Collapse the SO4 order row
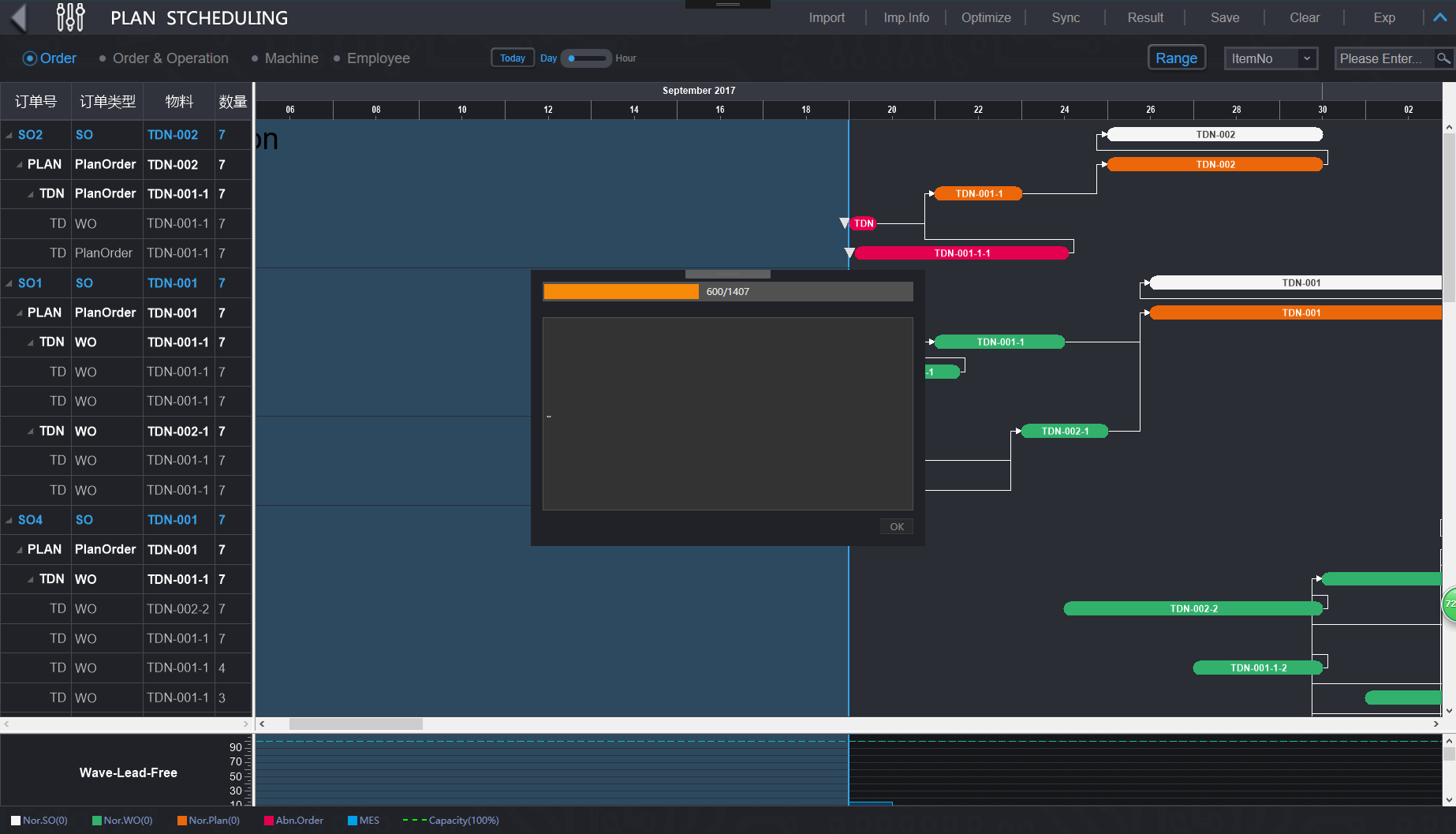 (x=9, y=520)
